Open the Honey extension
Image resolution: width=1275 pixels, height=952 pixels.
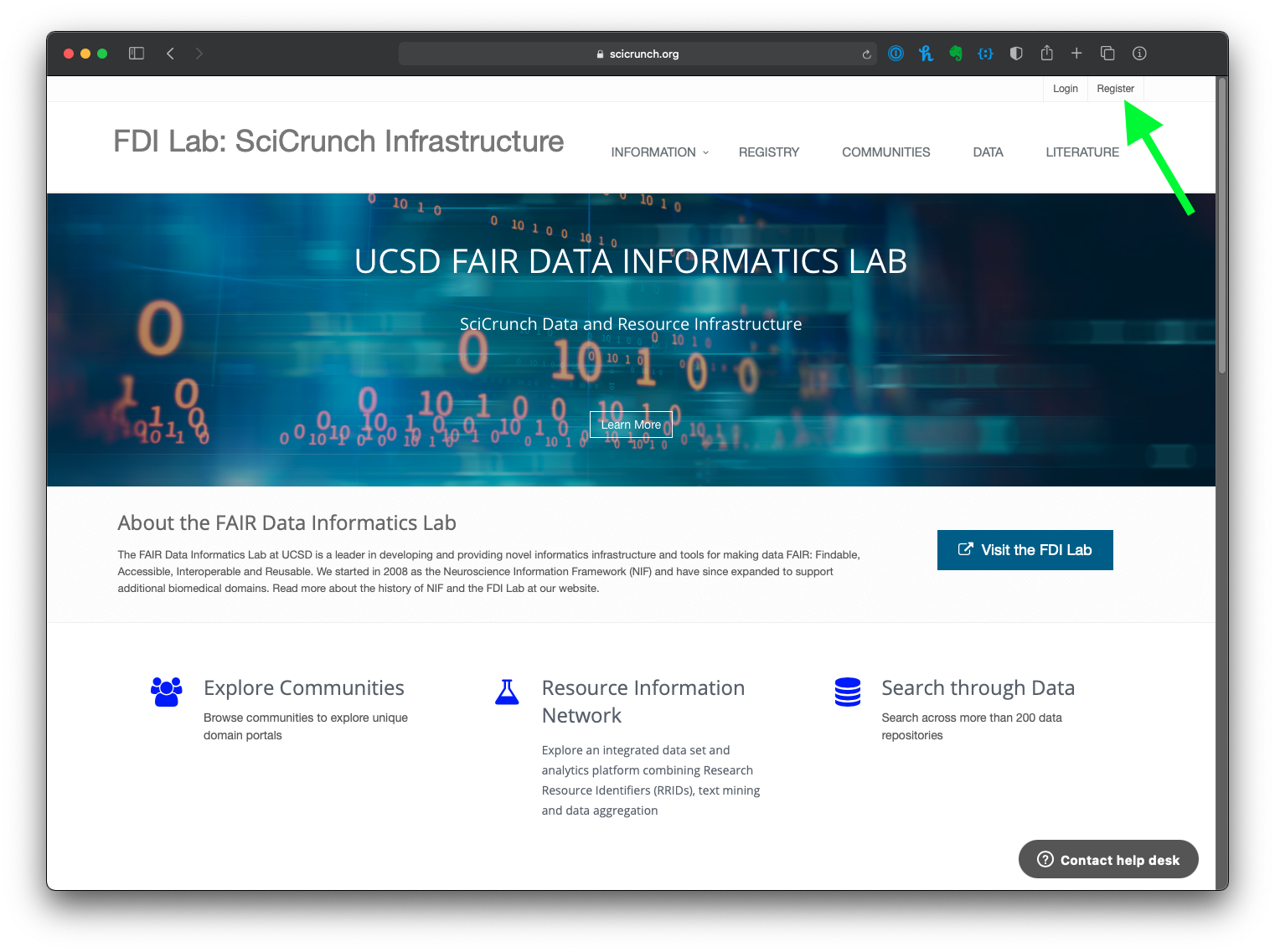coord(926,53)
